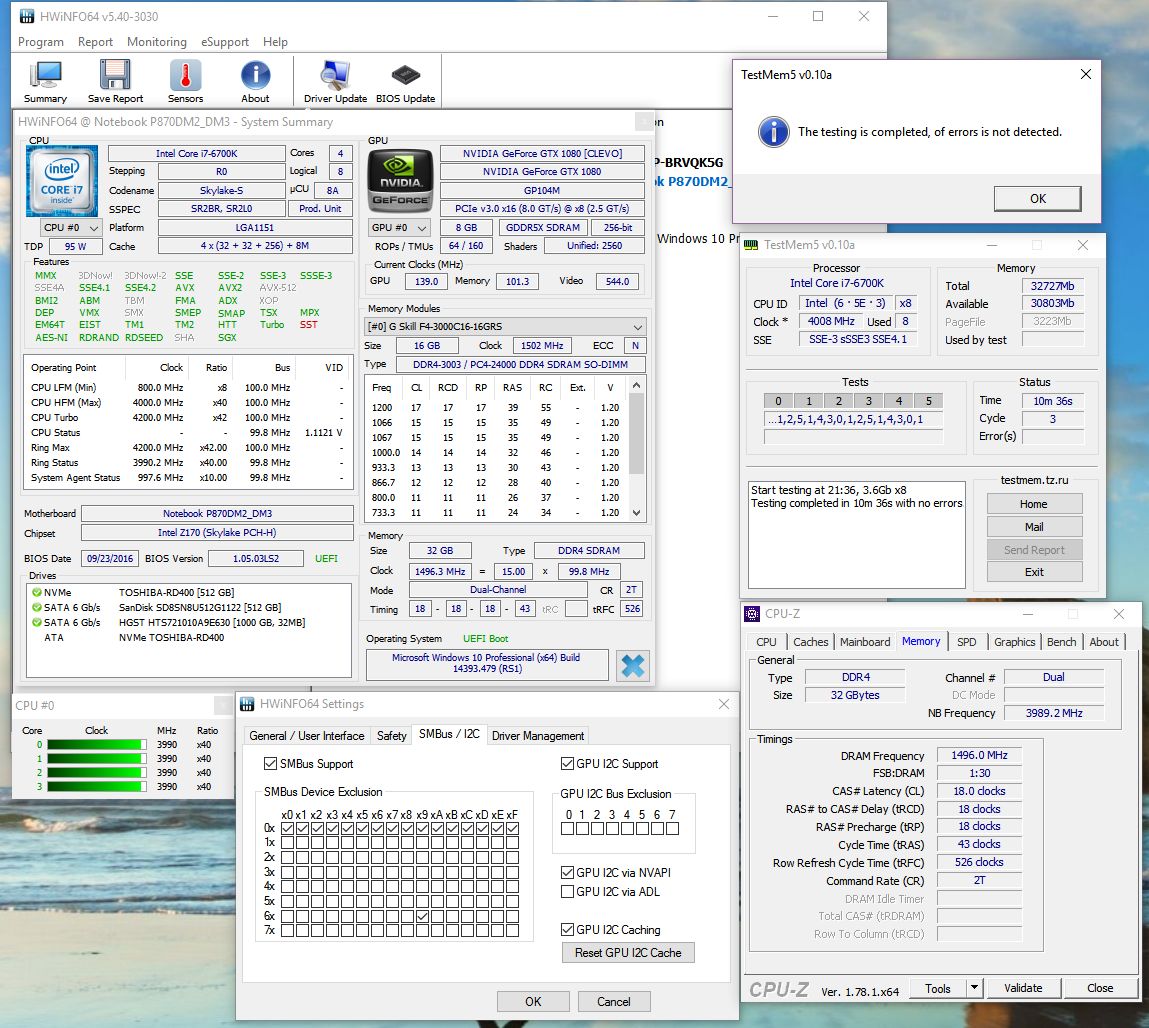Open the Program menu
The image size is (1149, 1028).
tap(41, 42)
